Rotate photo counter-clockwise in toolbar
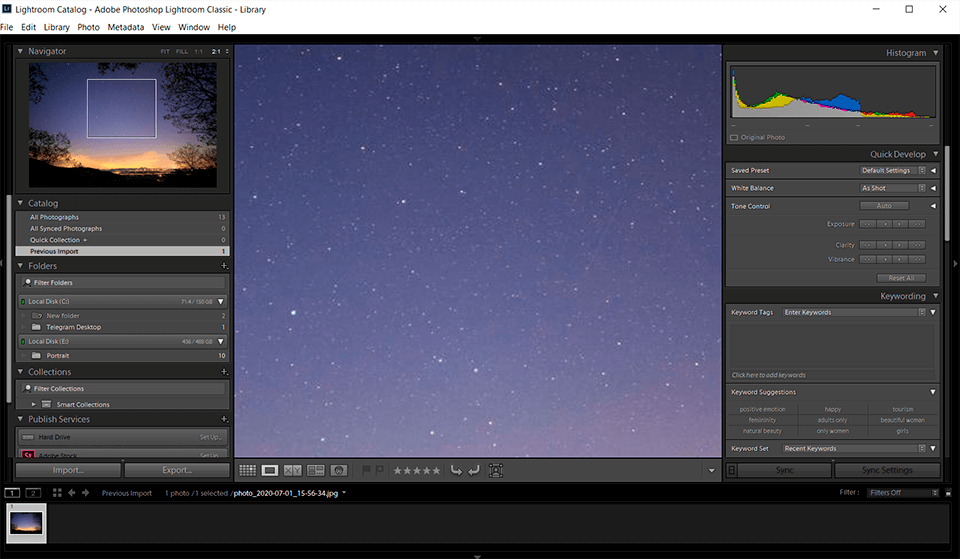Screen dimensions: 960x559 456,470
